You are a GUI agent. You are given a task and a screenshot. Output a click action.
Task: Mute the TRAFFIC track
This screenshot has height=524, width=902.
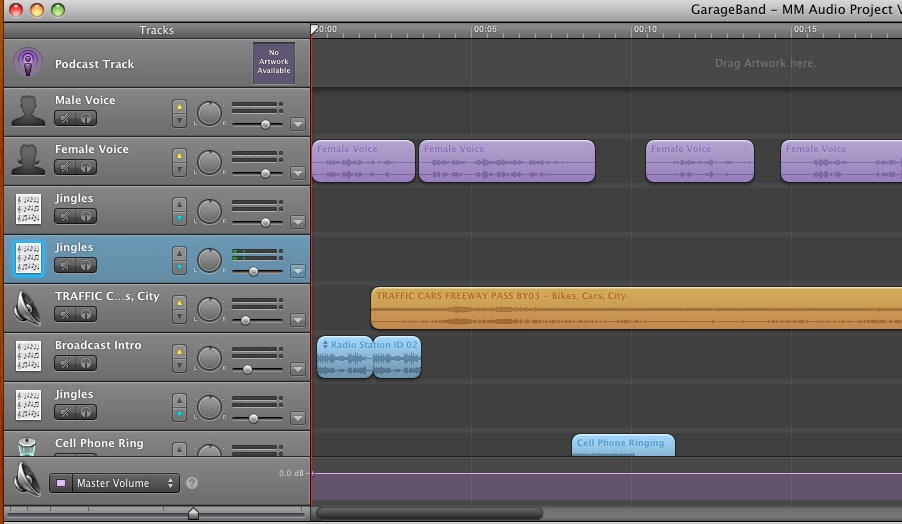(65, 314)
